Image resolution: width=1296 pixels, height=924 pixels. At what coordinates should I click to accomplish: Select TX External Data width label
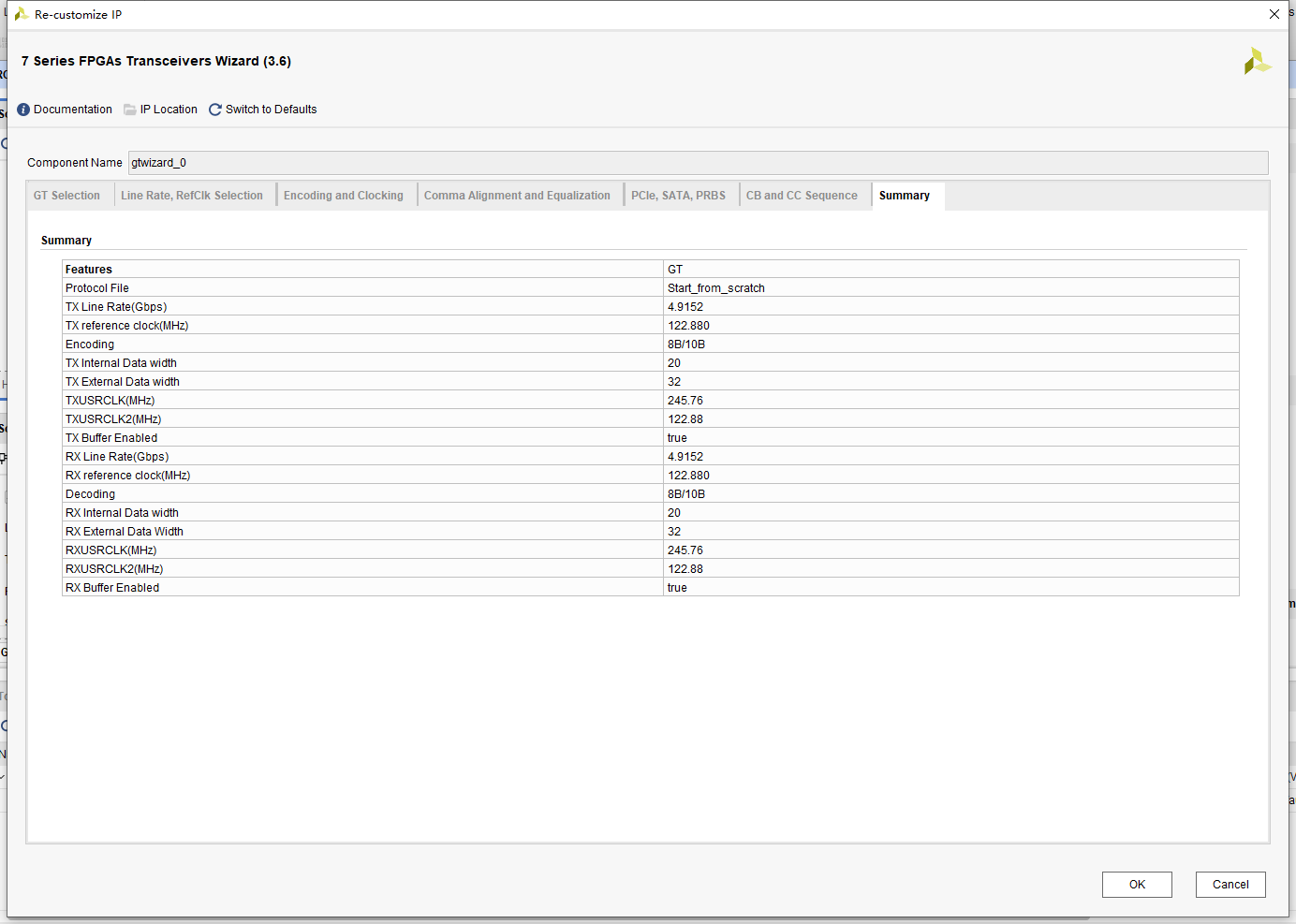(x=123, y=382)
